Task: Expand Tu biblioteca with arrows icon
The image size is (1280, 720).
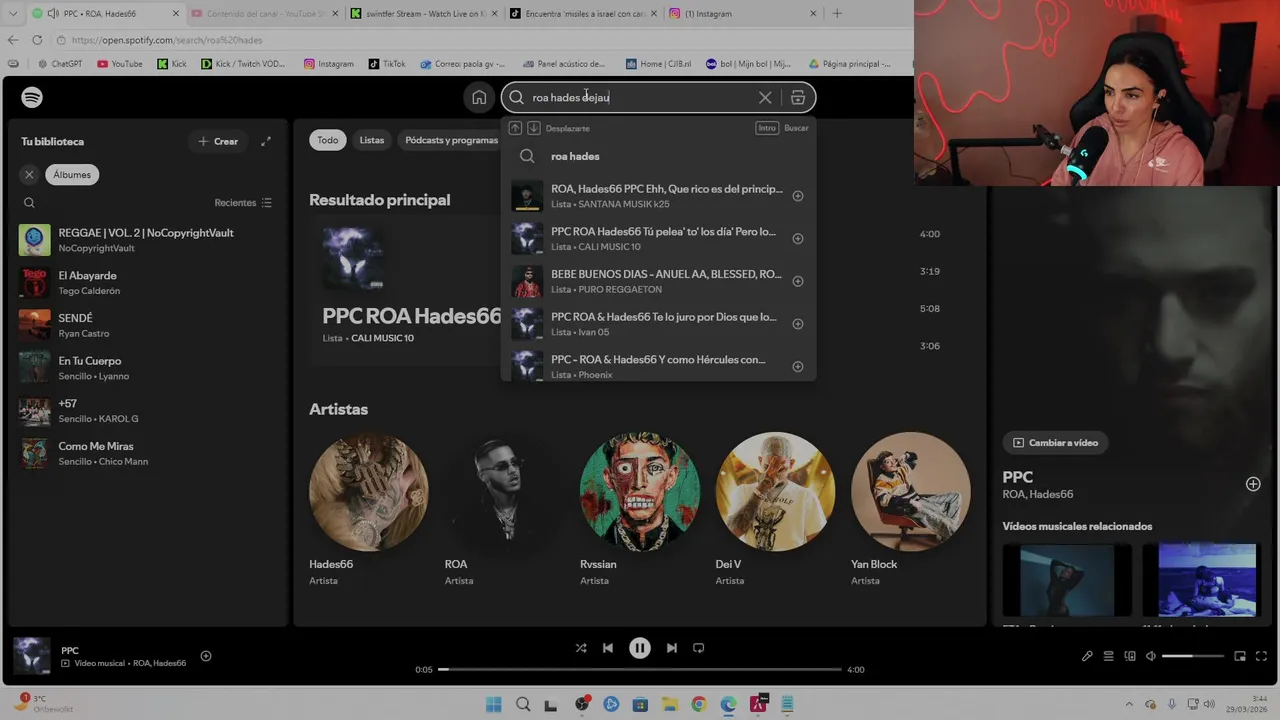Action: pos(266,141)
